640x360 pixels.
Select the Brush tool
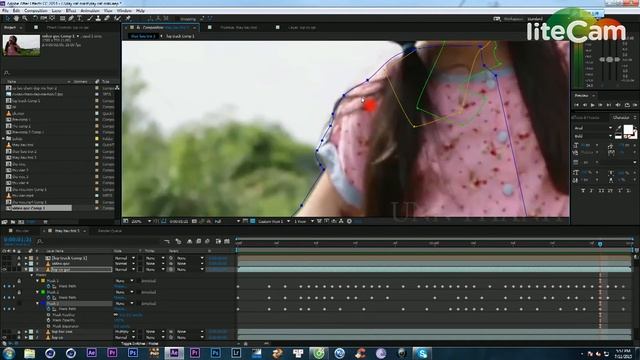click(89, 18)
